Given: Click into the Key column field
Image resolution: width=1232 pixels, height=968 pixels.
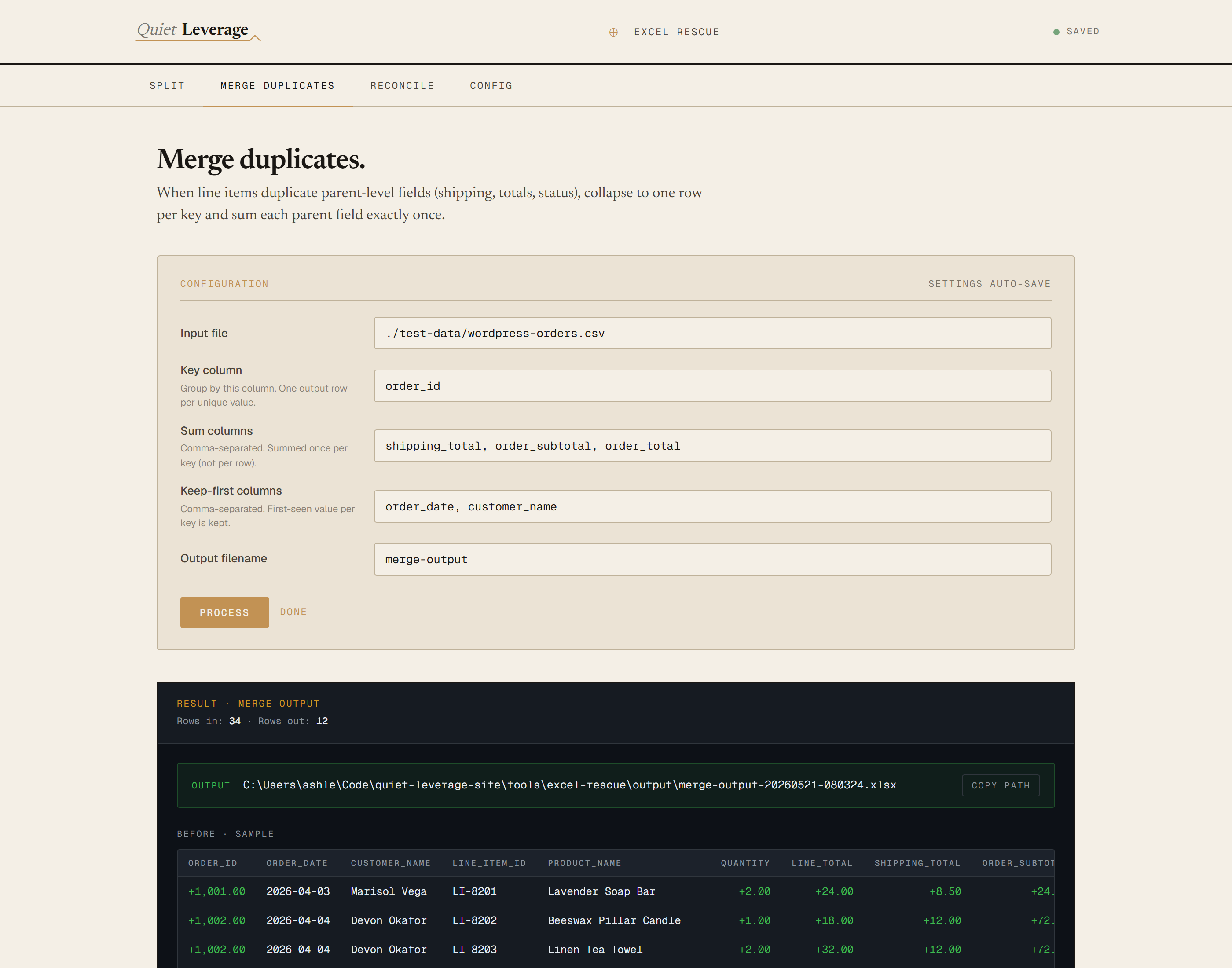Looking at the screenshot, I should [712, 386].
